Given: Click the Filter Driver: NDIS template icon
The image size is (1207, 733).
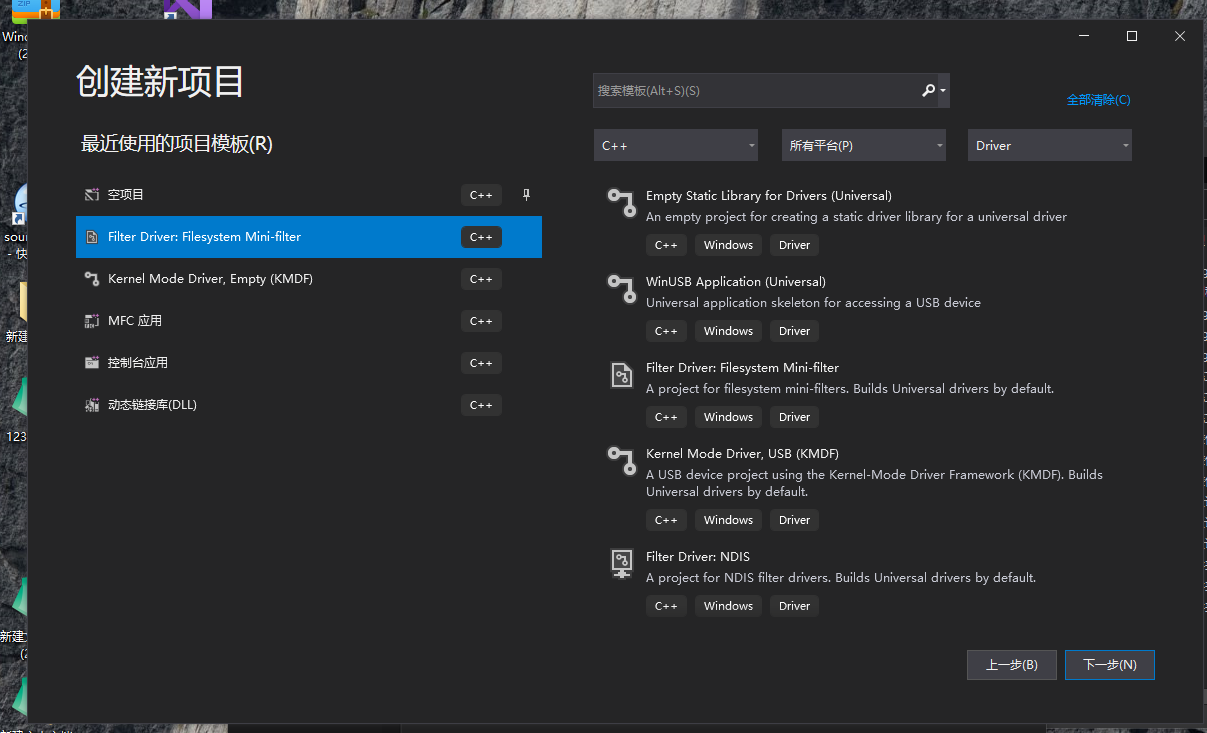Looking at the screenshot, I should 622,563.
